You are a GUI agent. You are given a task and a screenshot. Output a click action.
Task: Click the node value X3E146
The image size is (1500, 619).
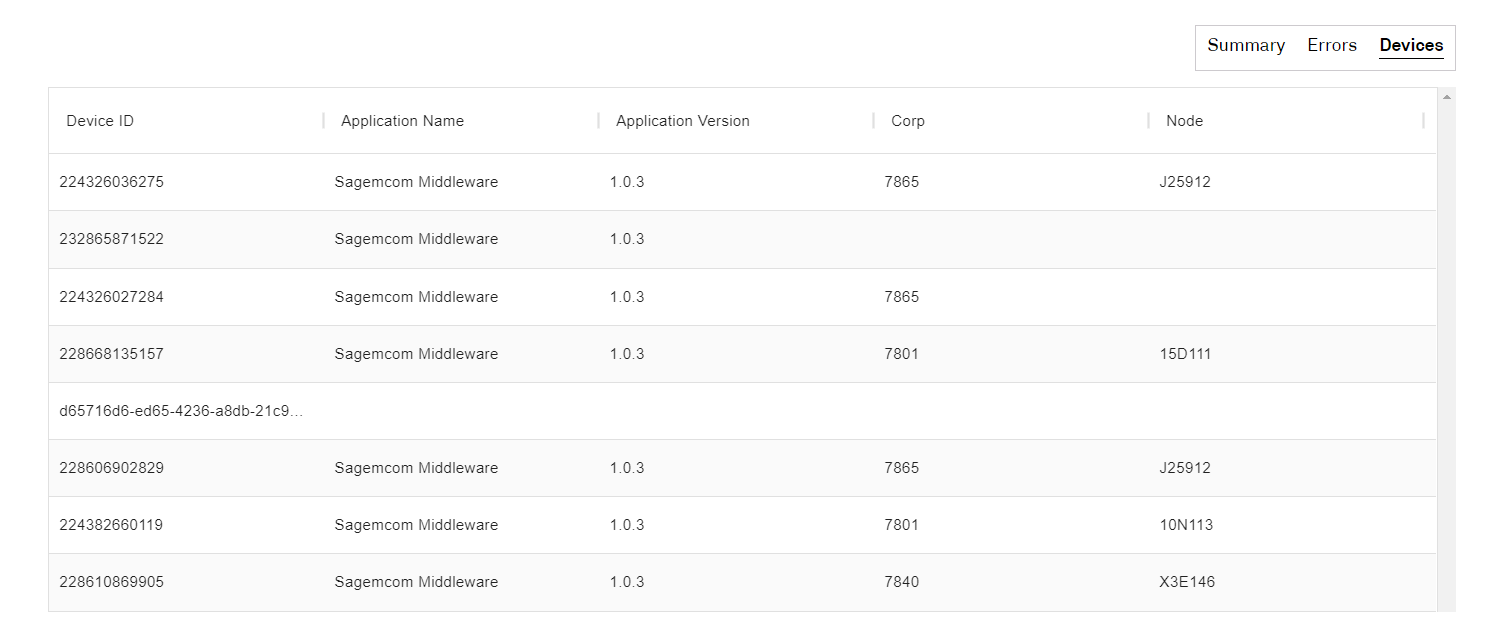1187,582
